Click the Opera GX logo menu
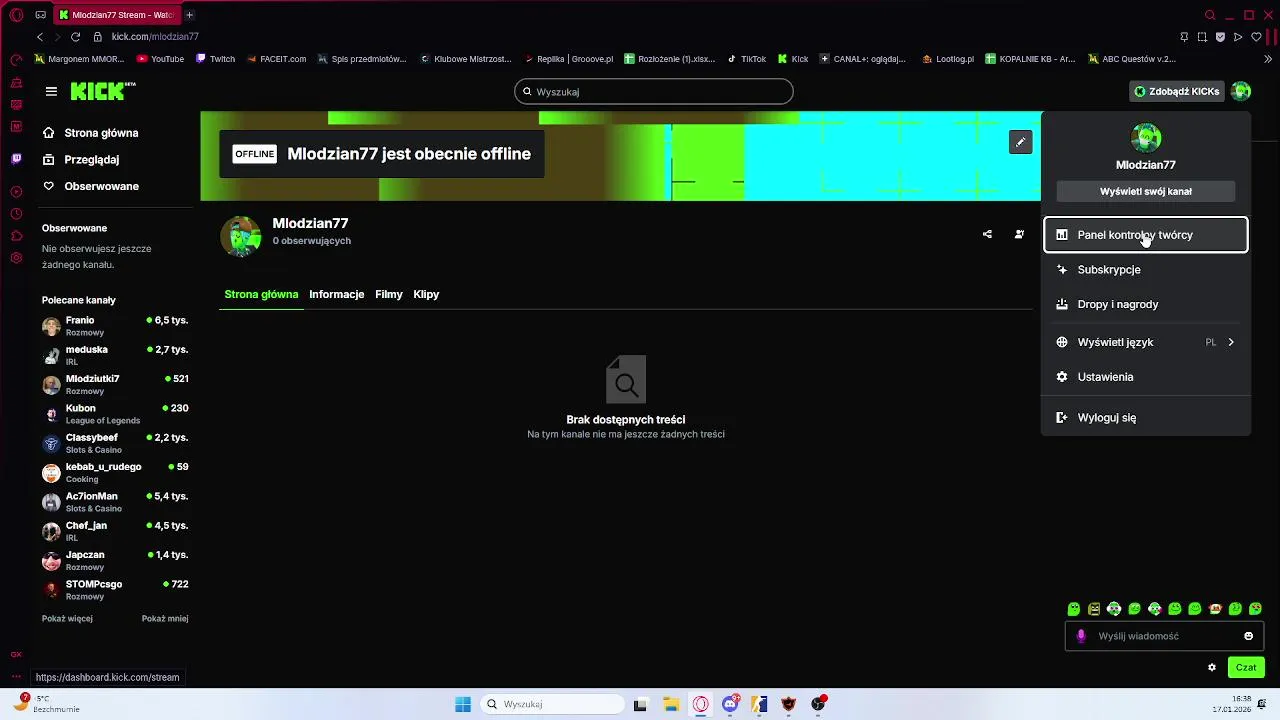1280x720 pixels. [16, 15]
